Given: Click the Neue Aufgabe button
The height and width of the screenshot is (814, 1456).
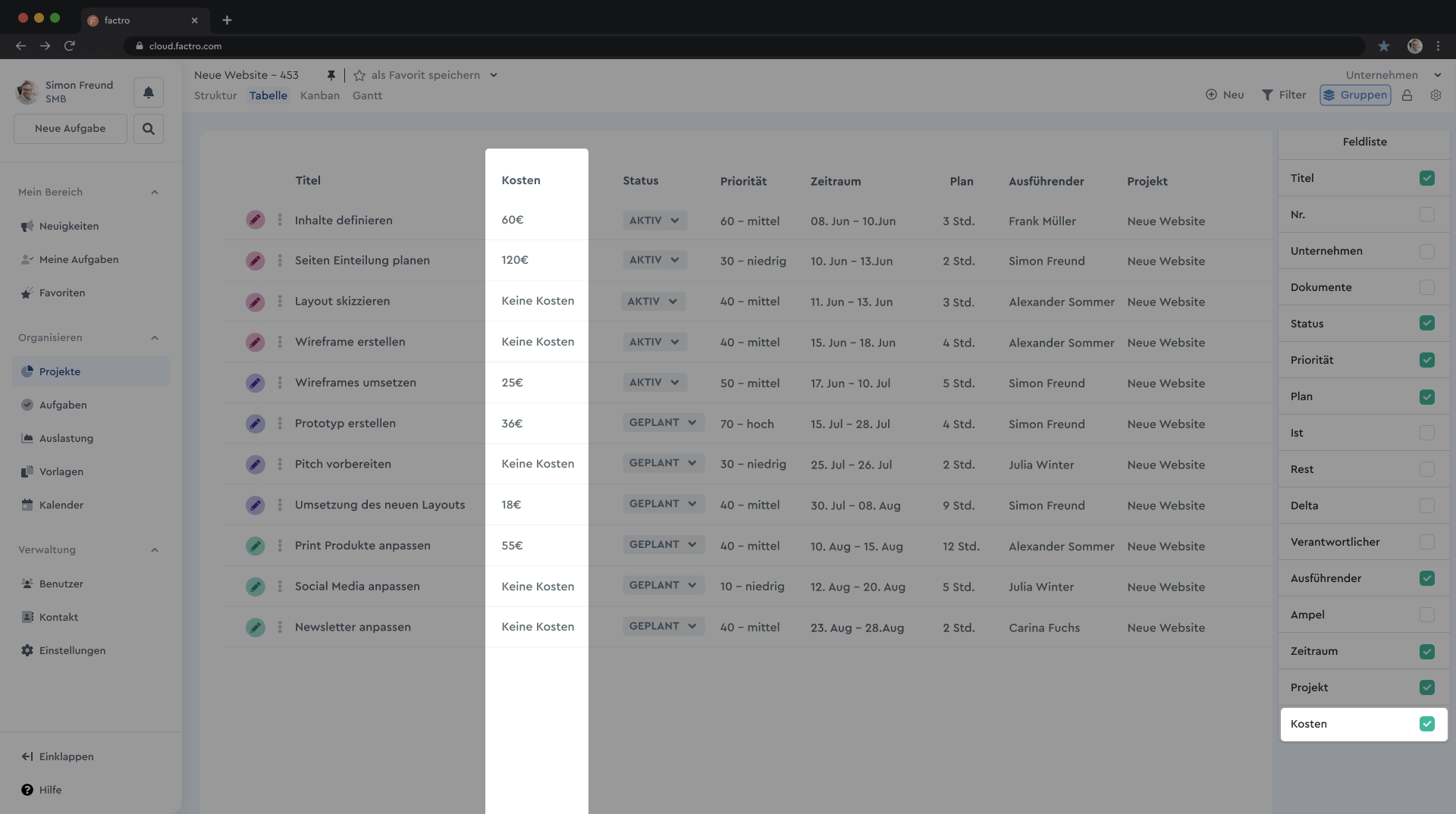Looking at the screenshot, I should click(71, 129).
